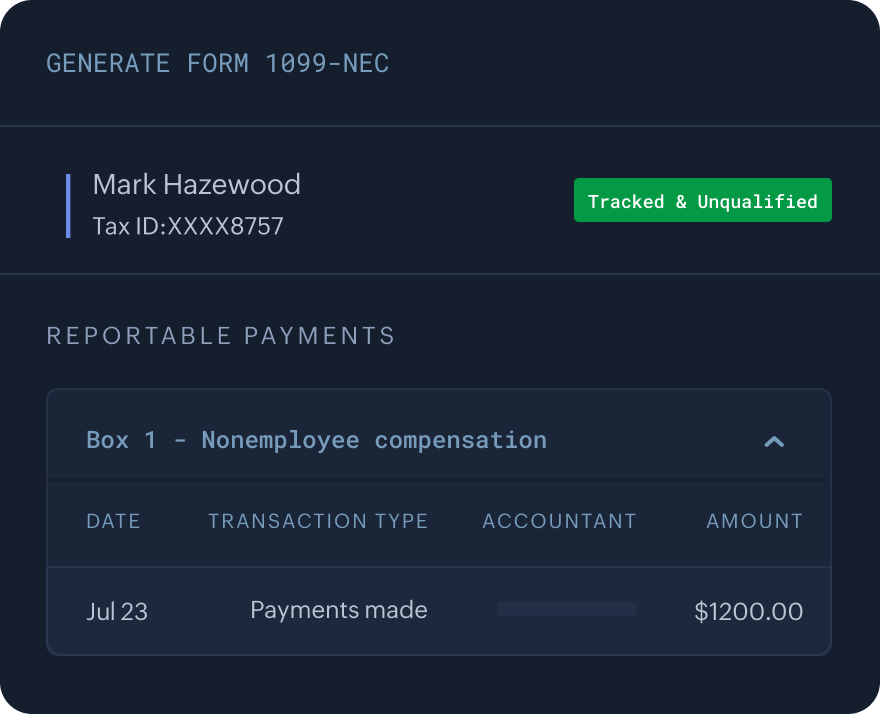Viewport: 880px width, 714px height.
Task: Click the green qualification status indicator
Action: tap(702, 200)
